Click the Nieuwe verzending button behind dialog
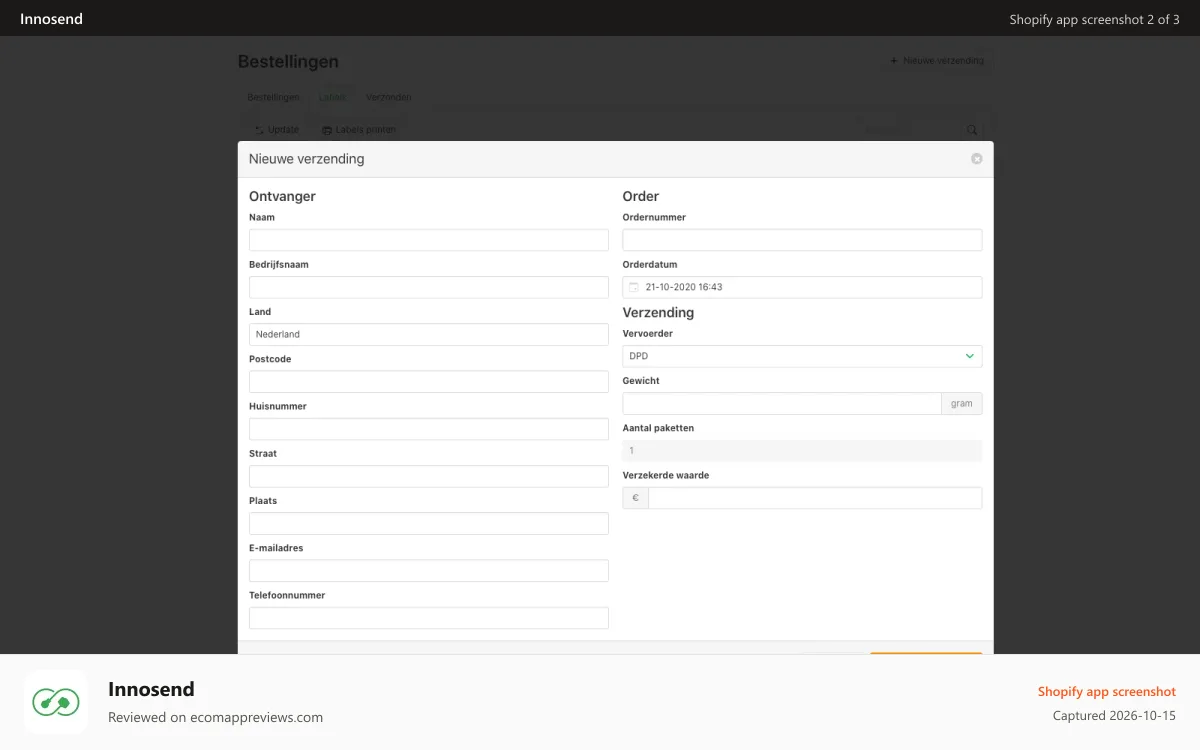1200x750 pixels. coord(937,61)
